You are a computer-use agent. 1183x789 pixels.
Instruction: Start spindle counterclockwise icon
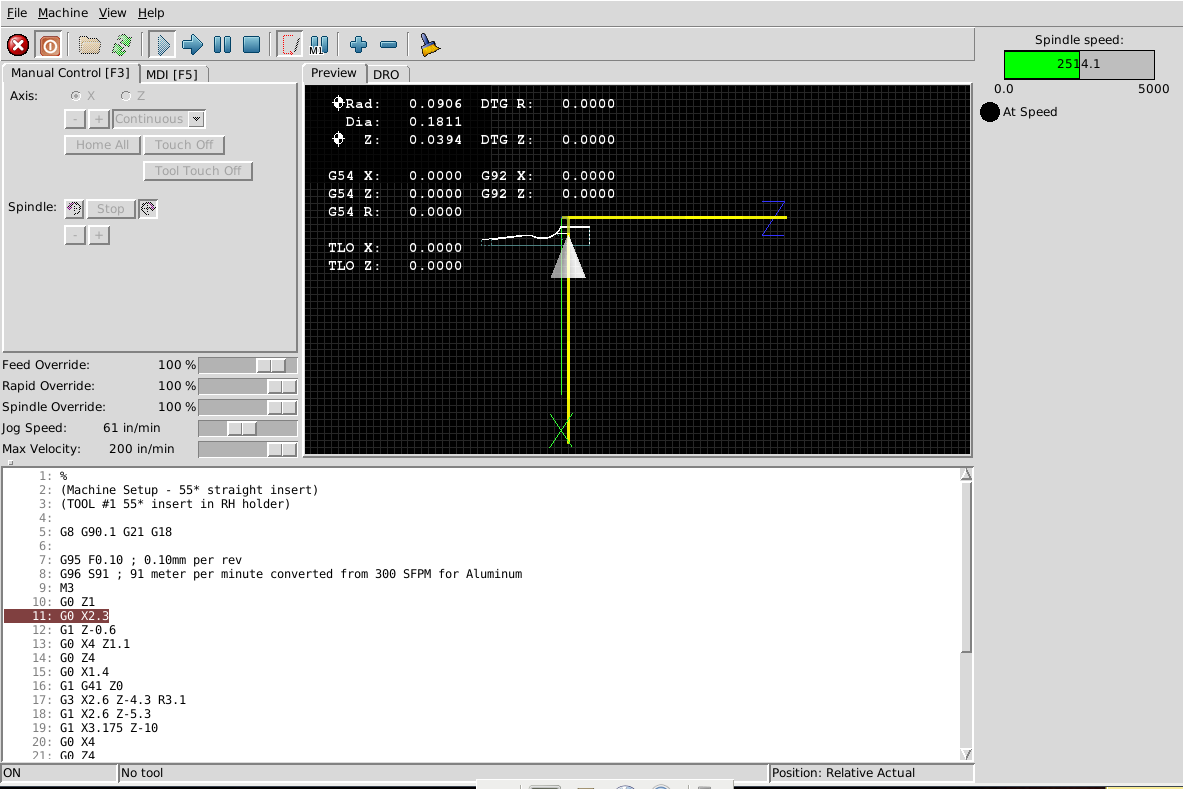click(74, 209)
